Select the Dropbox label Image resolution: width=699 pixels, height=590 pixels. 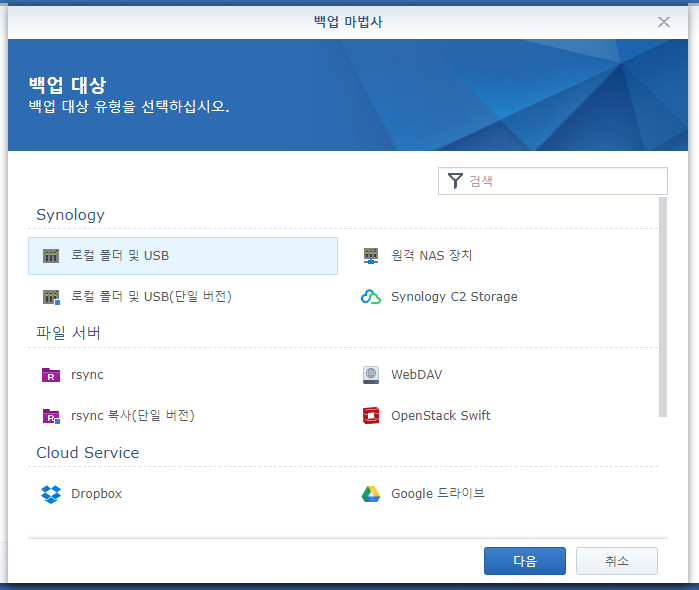pos(97,494)
